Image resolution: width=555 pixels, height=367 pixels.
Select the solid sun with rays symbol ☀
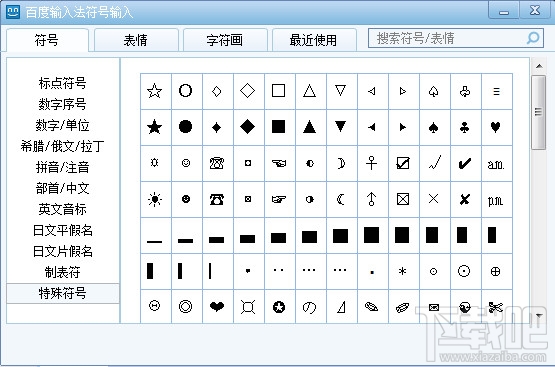coord(155,199)
